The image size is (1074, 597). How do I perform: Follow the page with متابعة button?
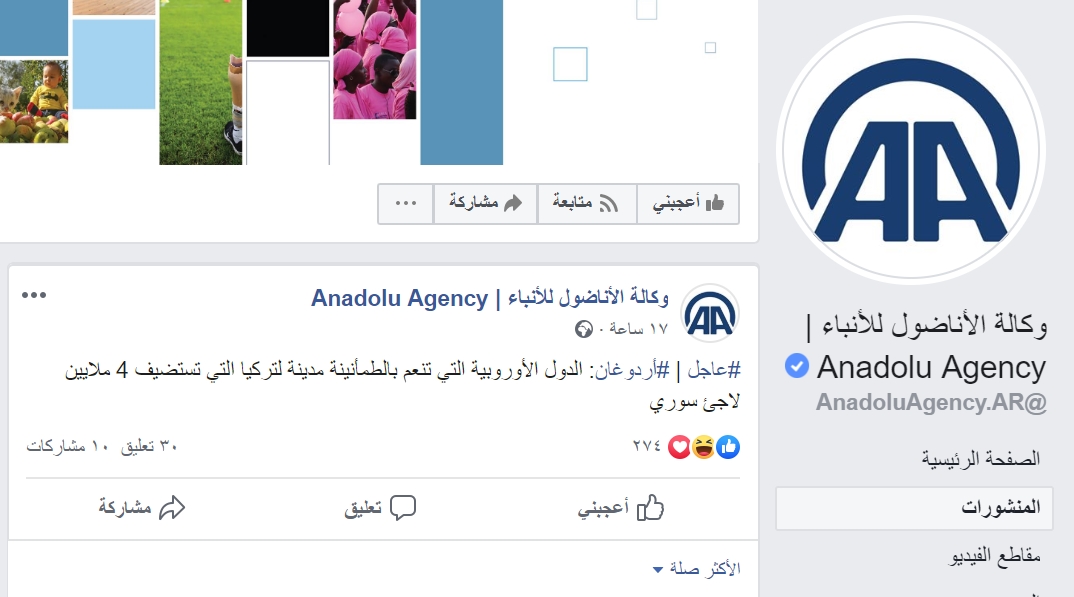pos(587,203)
